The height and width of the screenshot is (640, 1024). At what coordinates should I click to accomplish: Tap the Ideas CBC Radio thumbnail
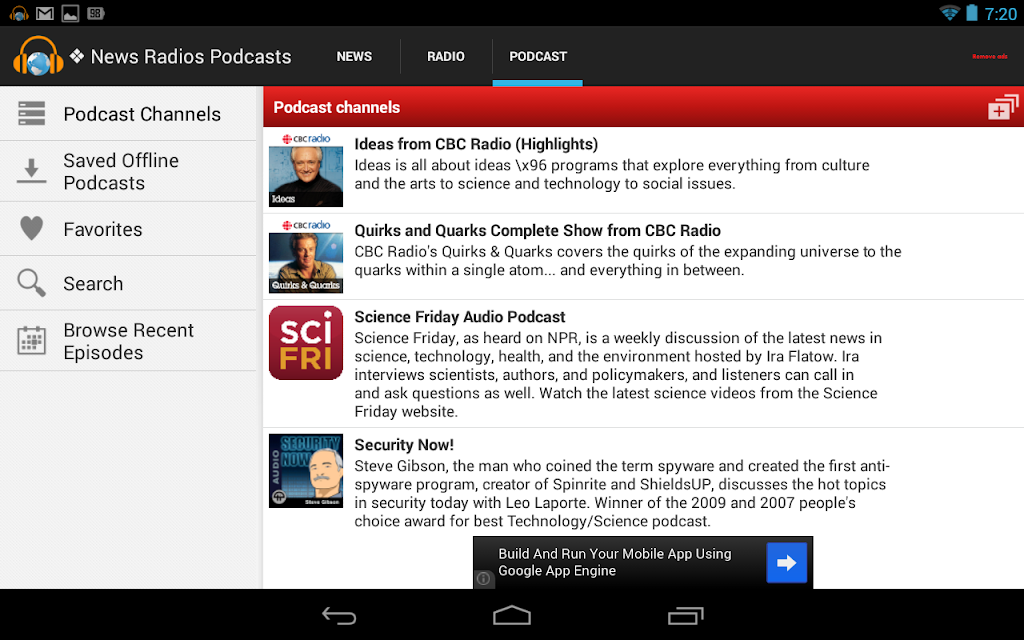[x=306, y=170]
